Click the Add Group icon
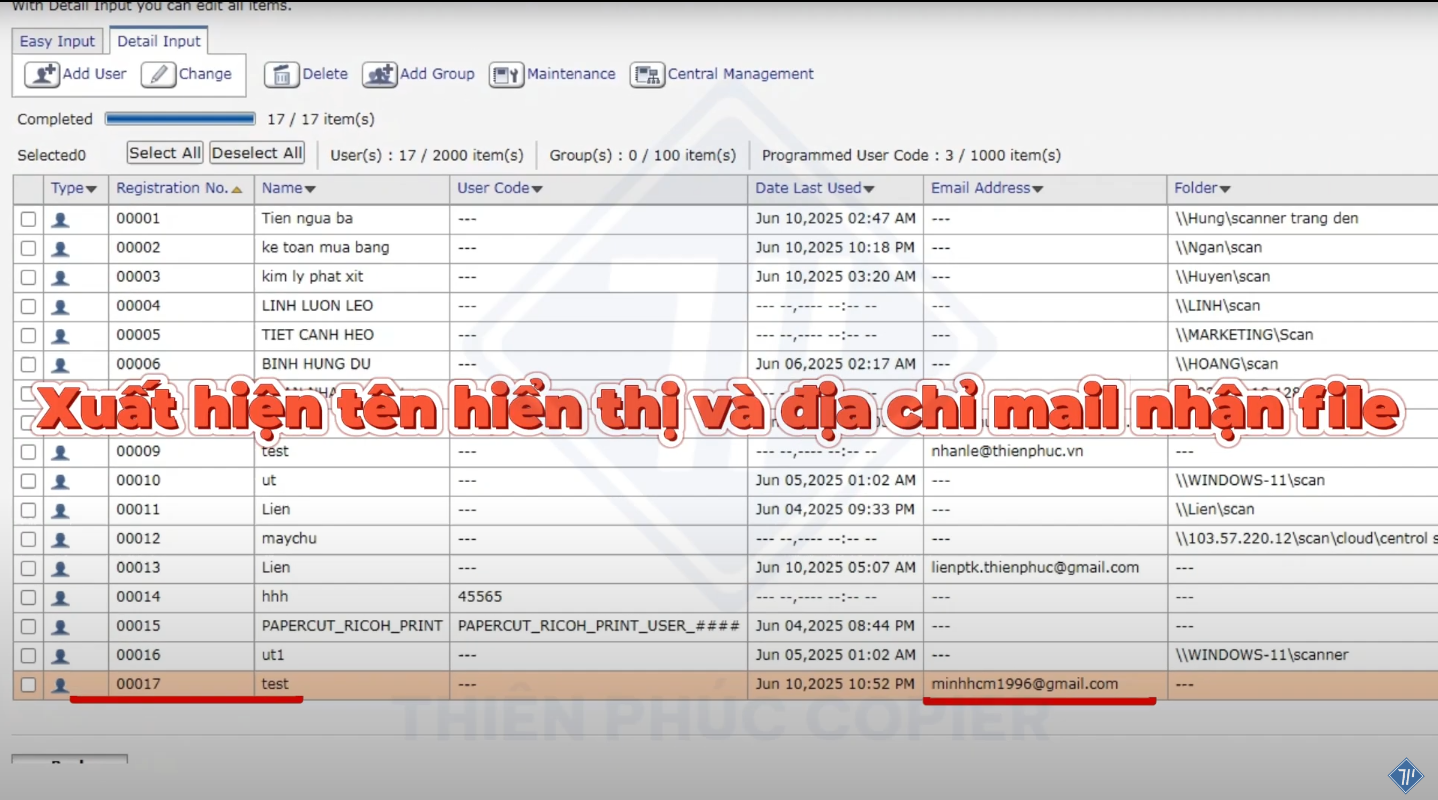The height and width of the screenshot is (800, 1438). (380, 75)
